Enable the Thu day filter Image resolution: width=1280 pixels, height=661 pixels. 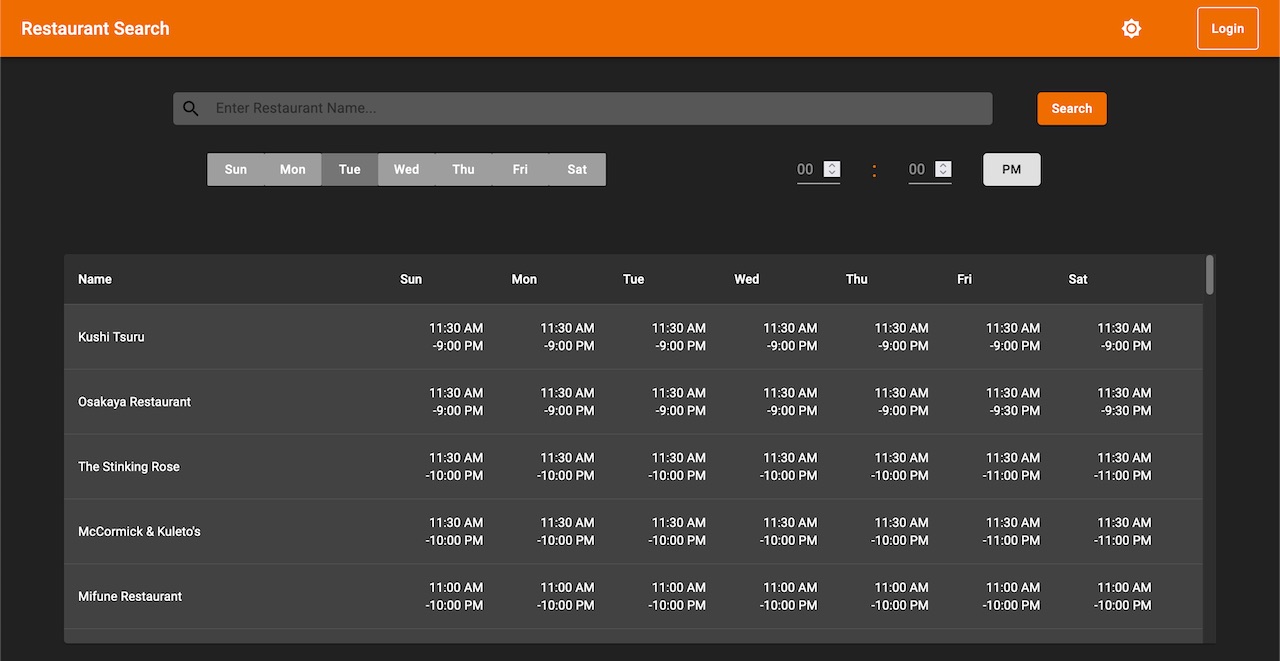463,170
